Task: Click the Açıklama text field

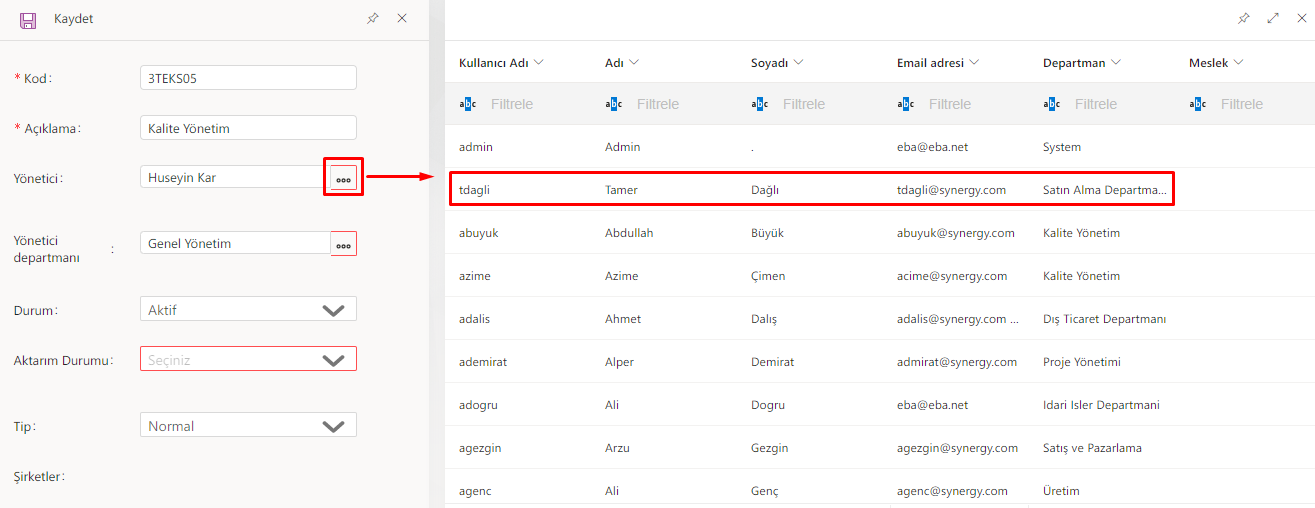Action: pyautogui.click(x=248, y=128)
